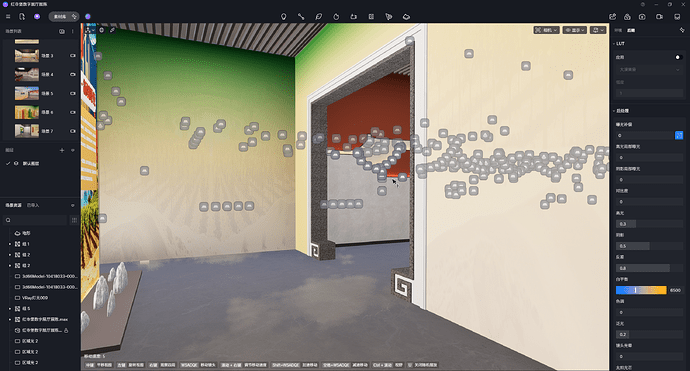Select the leaf vegetation tool
Image resolution: width=690 pixels, height=371 pixels.
pos(319,17)
